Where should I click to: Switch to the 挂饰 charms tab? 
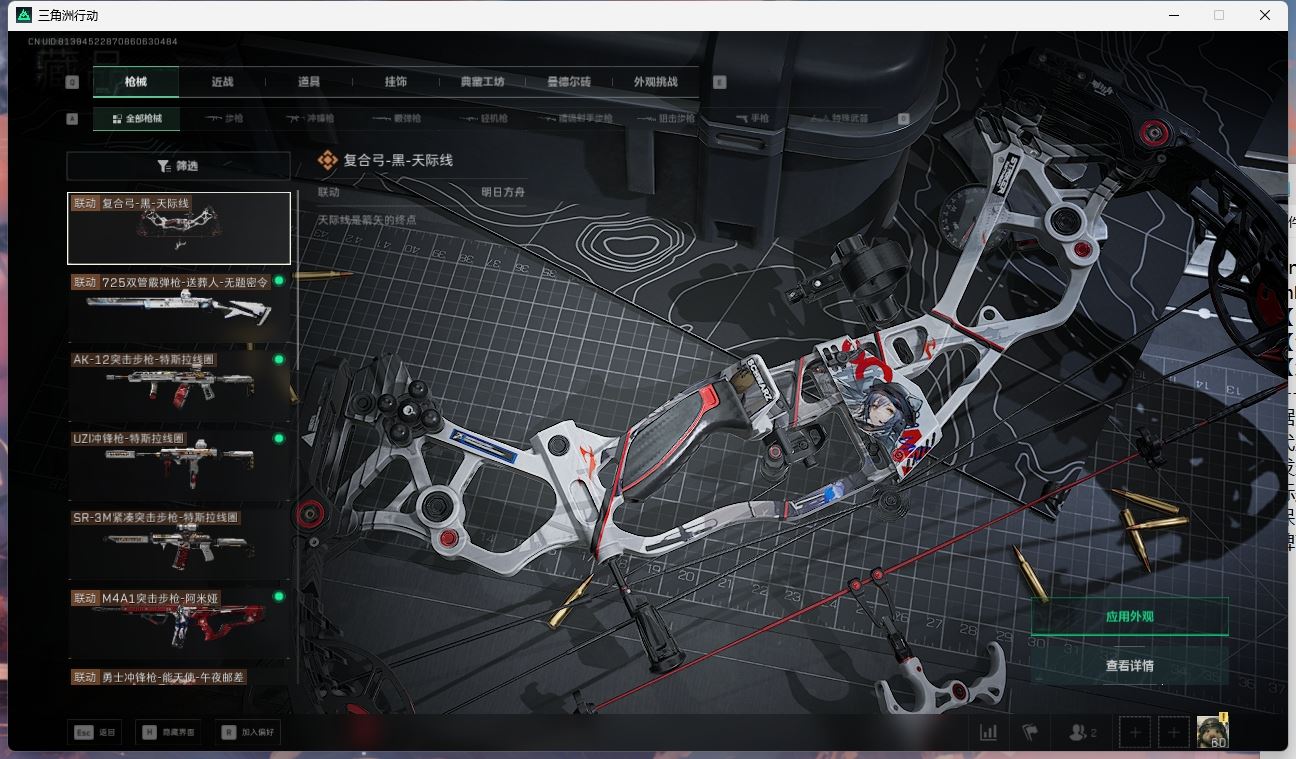(394, 82)
